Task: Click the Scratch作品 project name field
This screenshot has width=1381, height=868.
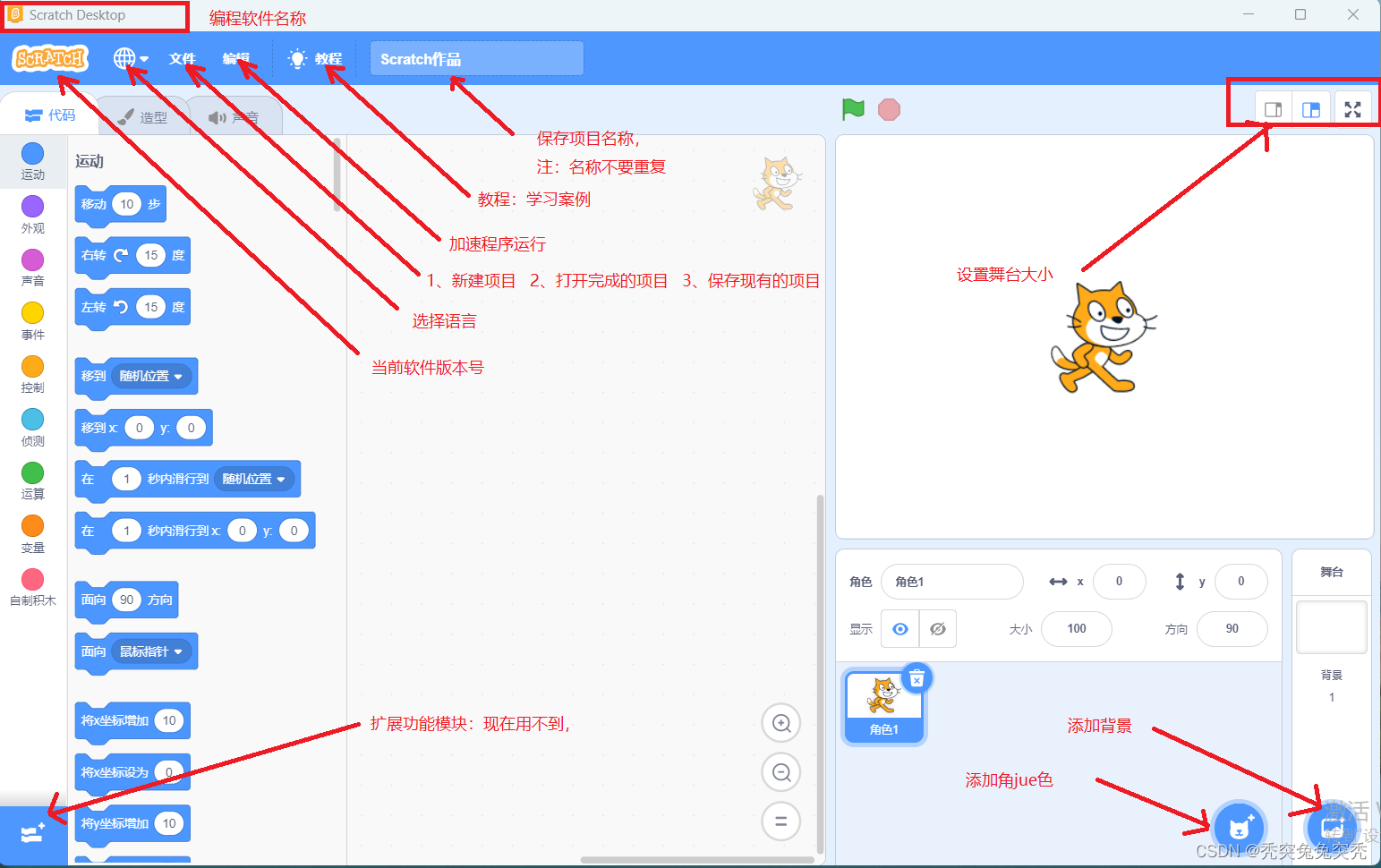Action: (476, 59)
